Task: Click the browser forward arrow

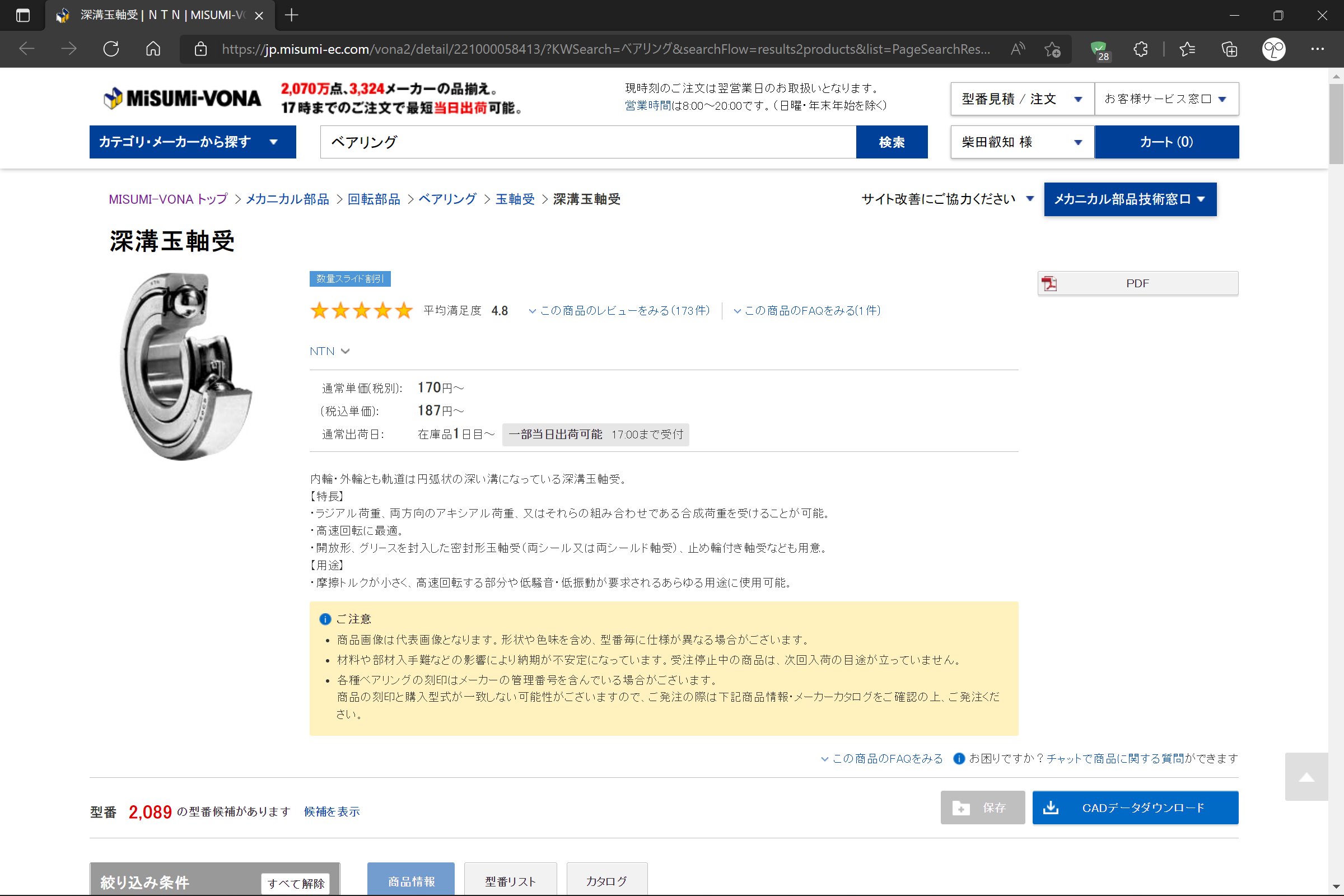Action: tap(68, 49)
